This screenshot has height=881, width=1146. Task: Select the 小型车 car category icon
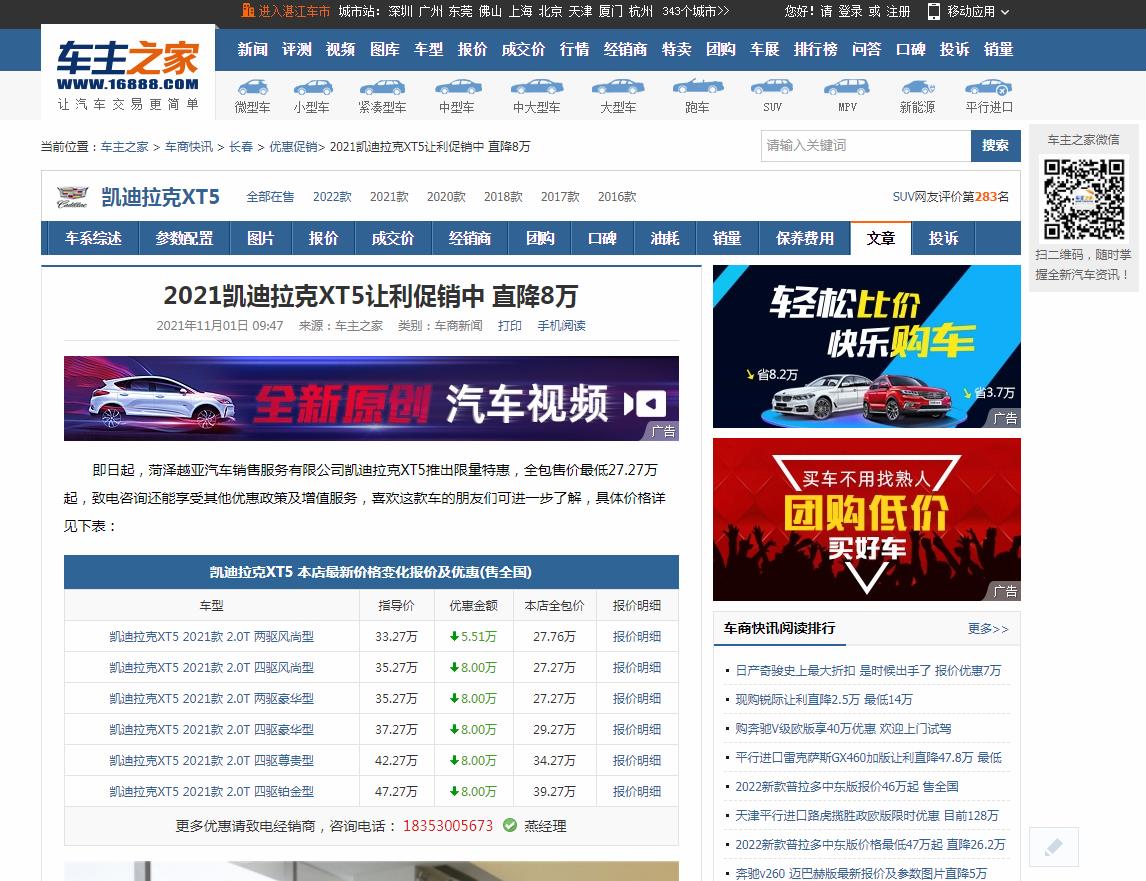click(312, 88)
